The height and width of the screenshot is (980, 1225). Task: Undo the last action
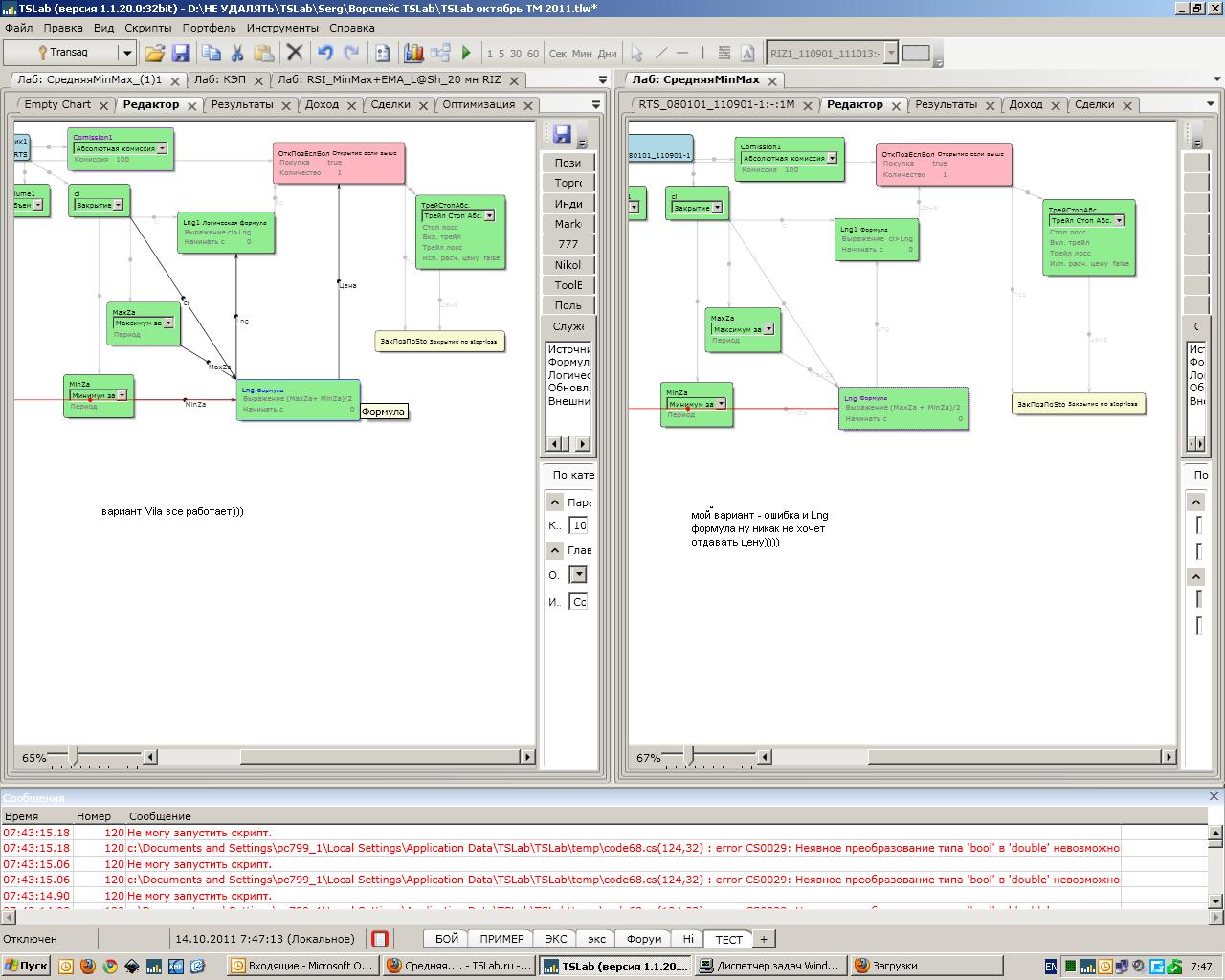click(325, 54)
